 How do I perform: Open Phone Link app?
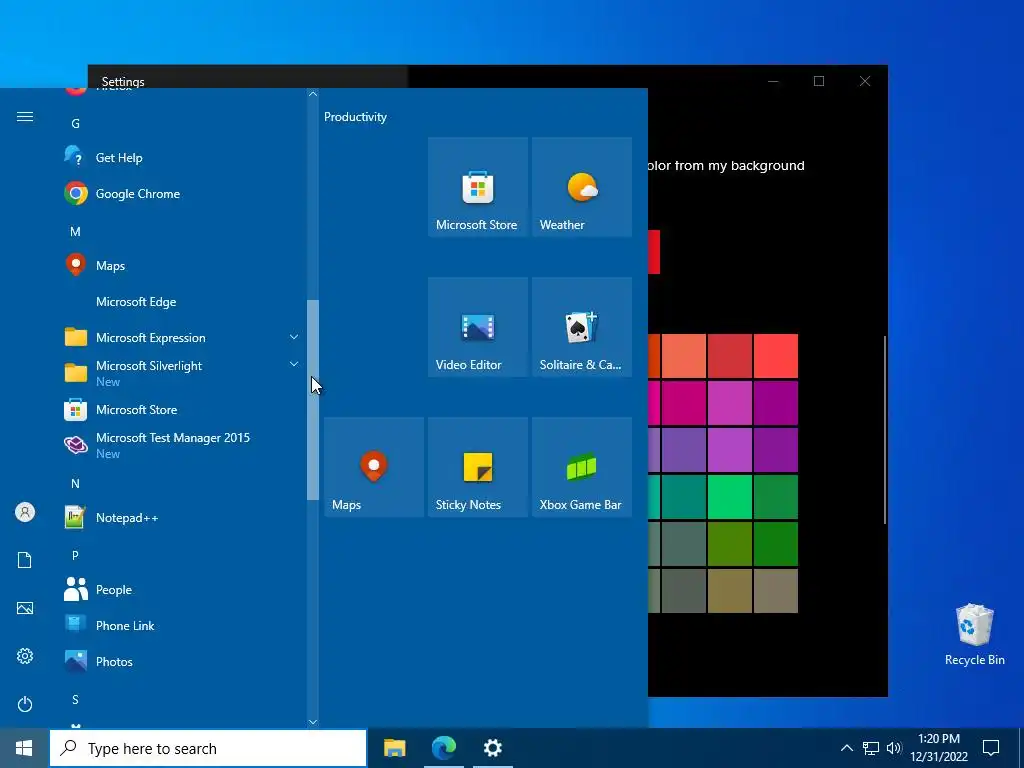(183, 626)
